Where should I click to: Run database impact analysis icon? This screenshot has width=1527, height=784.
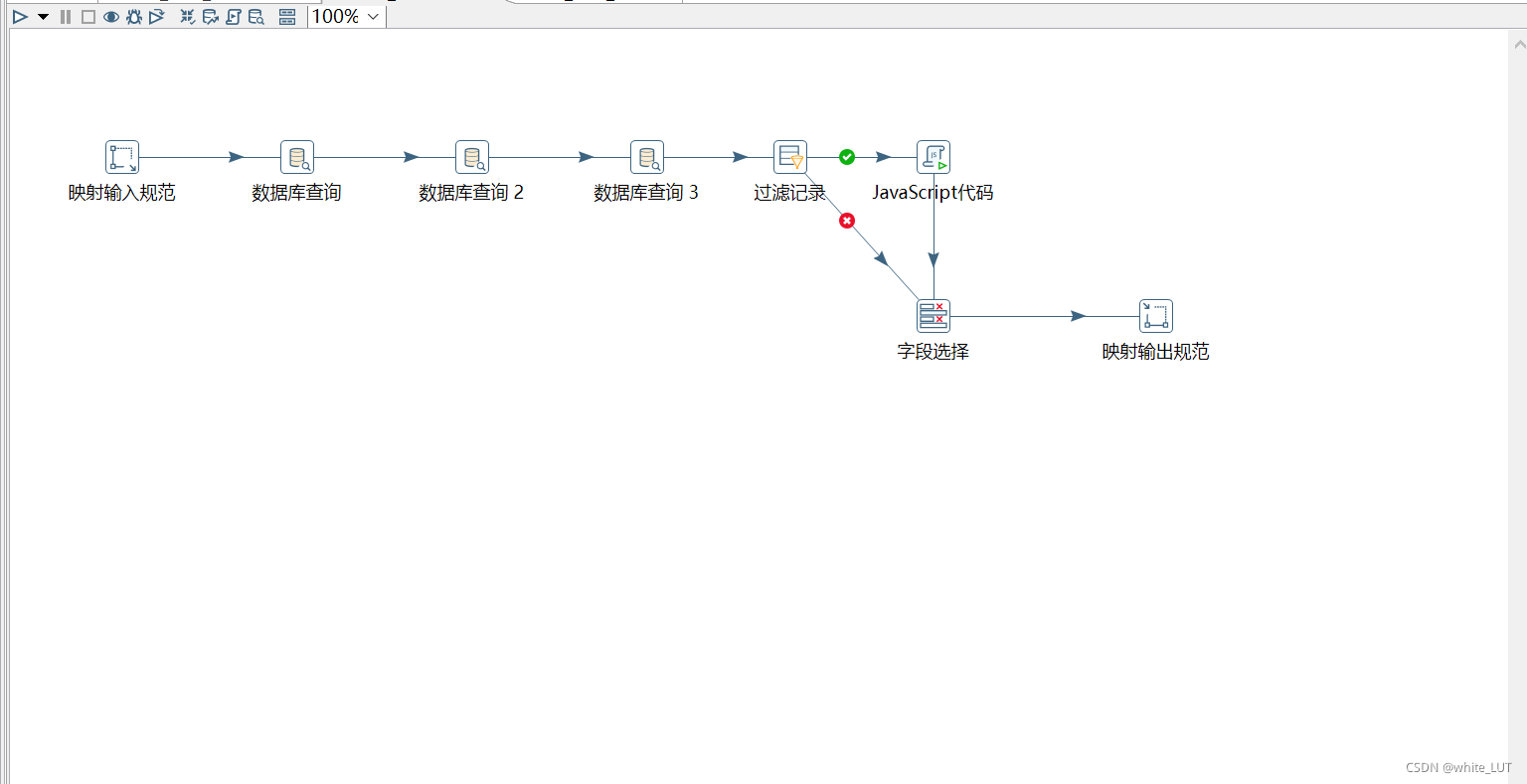coord(210,17)
